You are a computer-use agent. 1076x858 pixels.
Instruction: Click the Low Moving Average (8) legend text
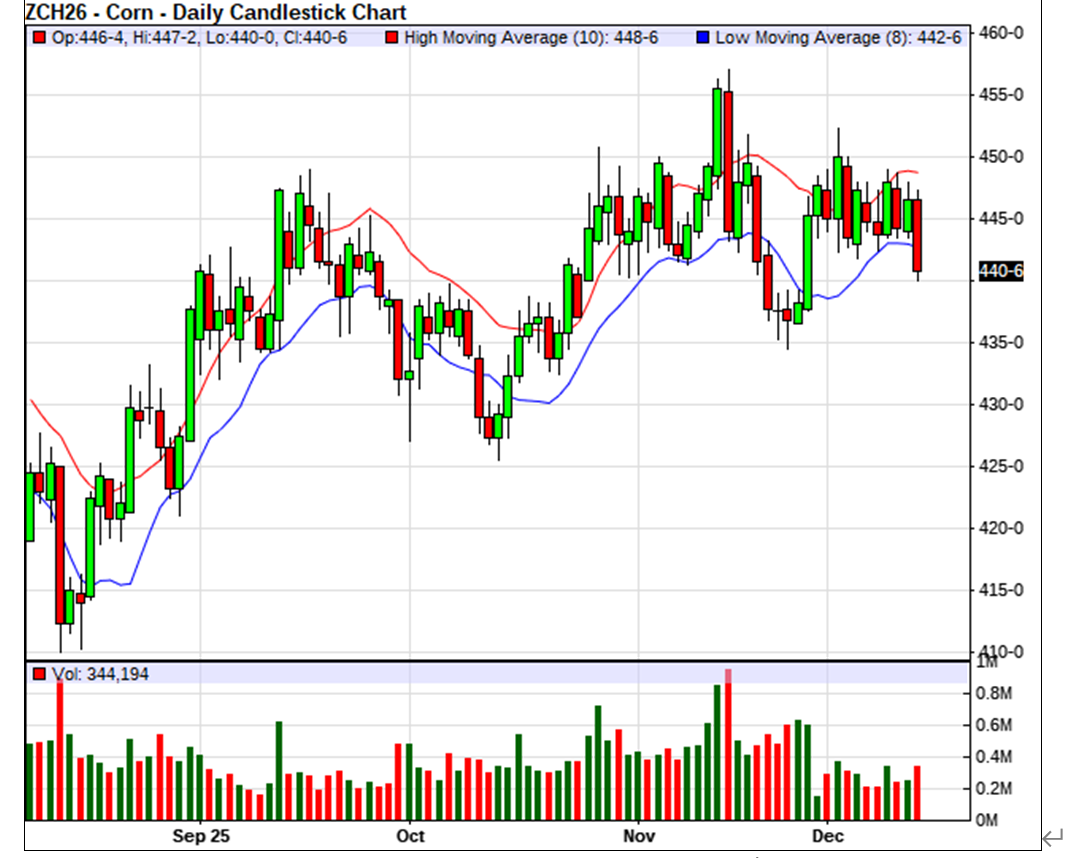click(x=838, y=37)
